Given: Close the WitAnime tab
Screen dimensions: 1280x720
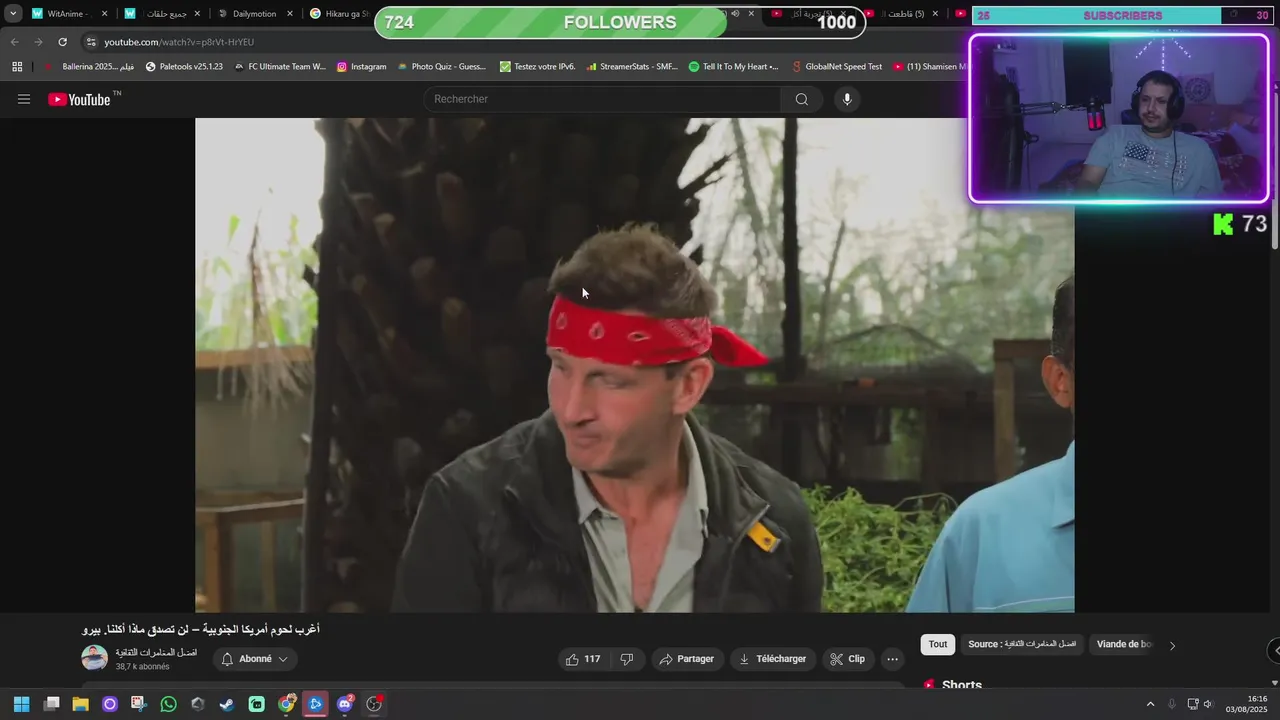Looking at the screenshot, I should tap(104, 14).
